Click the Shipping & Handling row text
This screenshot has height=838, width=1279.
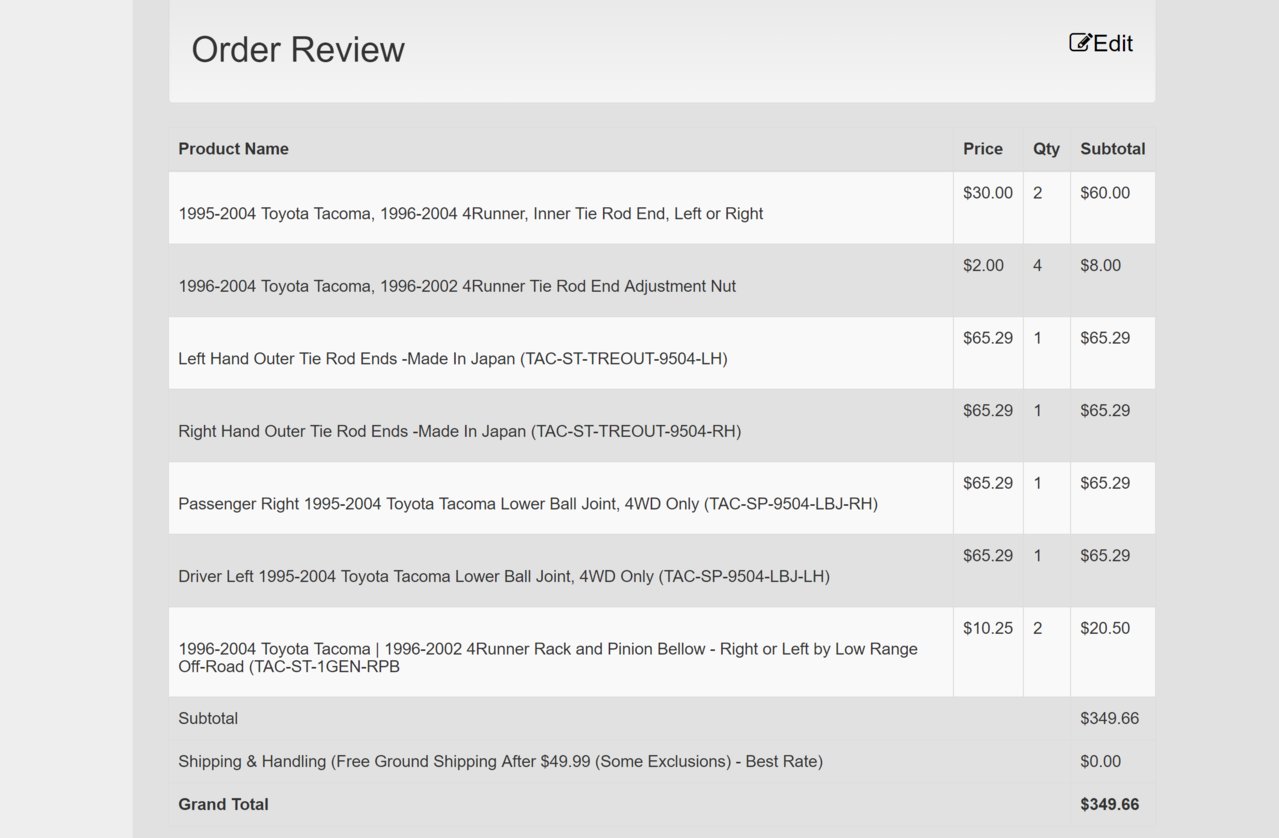(500, 761)
